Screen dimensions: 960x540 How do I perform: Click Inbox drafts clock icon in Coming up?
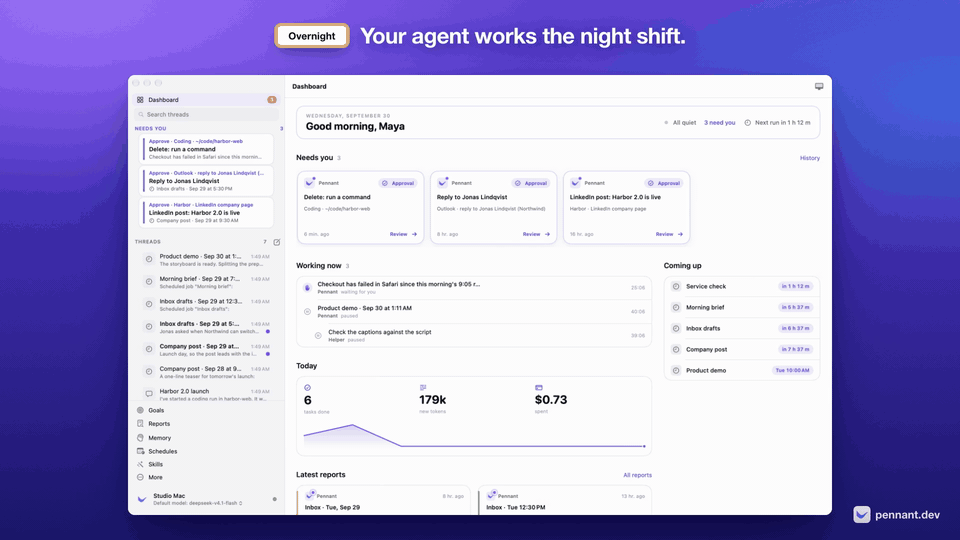[x=676, y=328]
